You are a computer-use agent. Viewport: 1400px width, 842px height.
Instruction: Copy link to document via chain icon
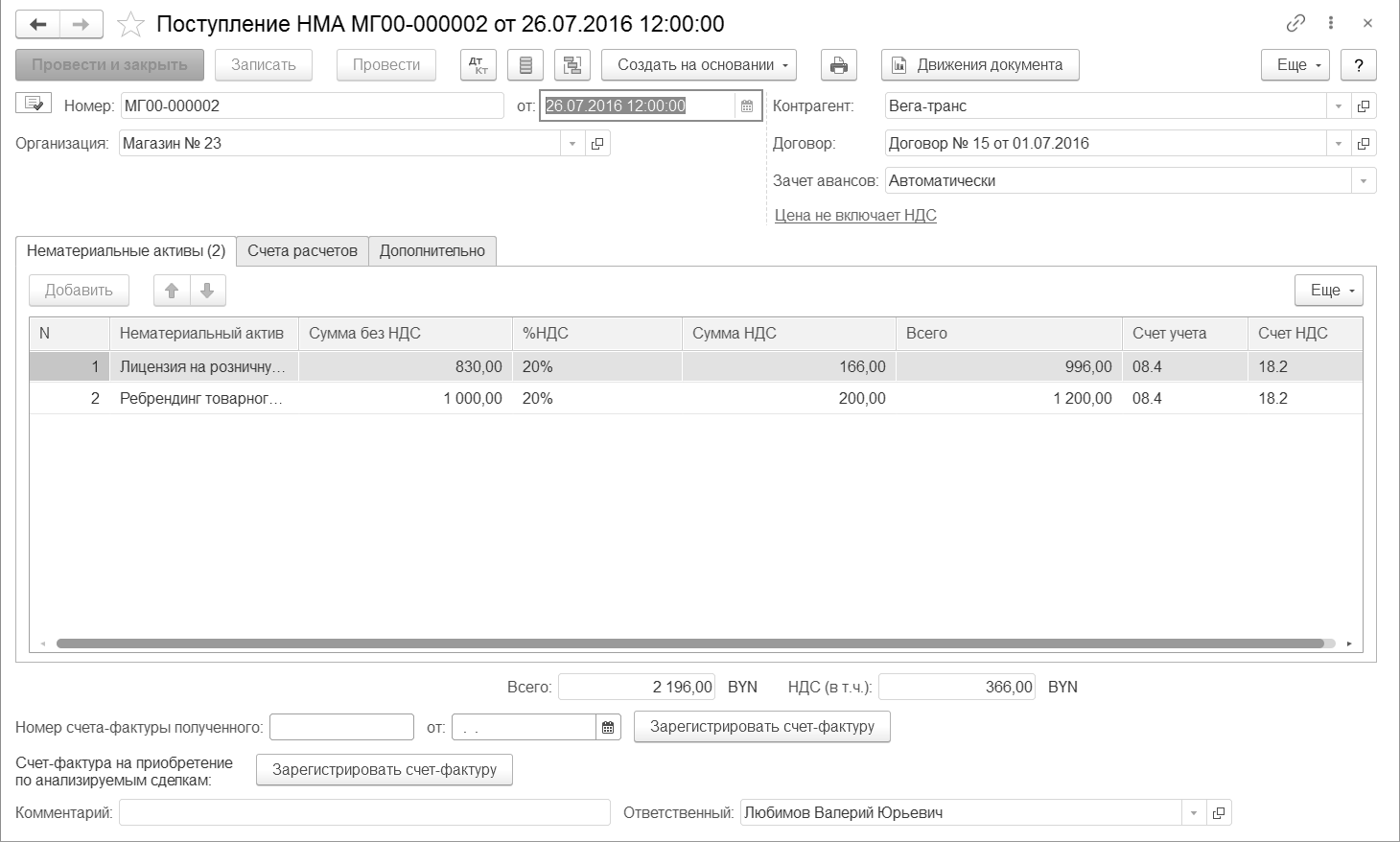coord(1295,23)
